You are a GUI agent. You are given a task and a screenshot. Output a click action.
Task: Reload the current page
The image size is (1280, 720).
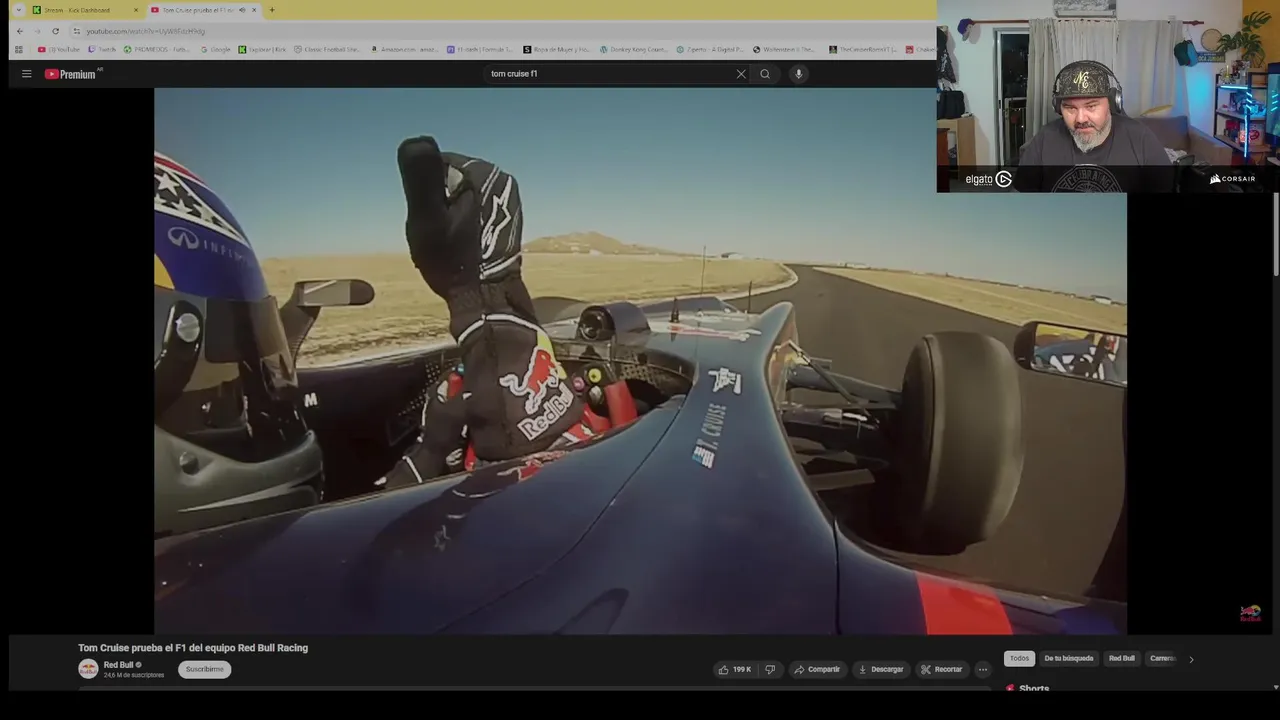click(55, 31)
